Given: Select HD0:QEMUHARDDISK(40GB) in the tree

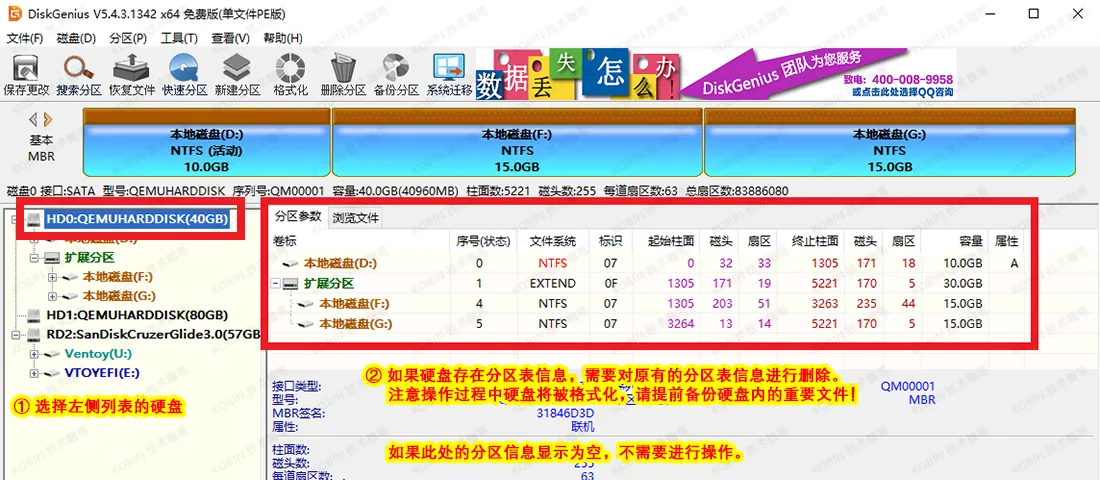Looking at the screenshot, I should [x=138, y=219].
